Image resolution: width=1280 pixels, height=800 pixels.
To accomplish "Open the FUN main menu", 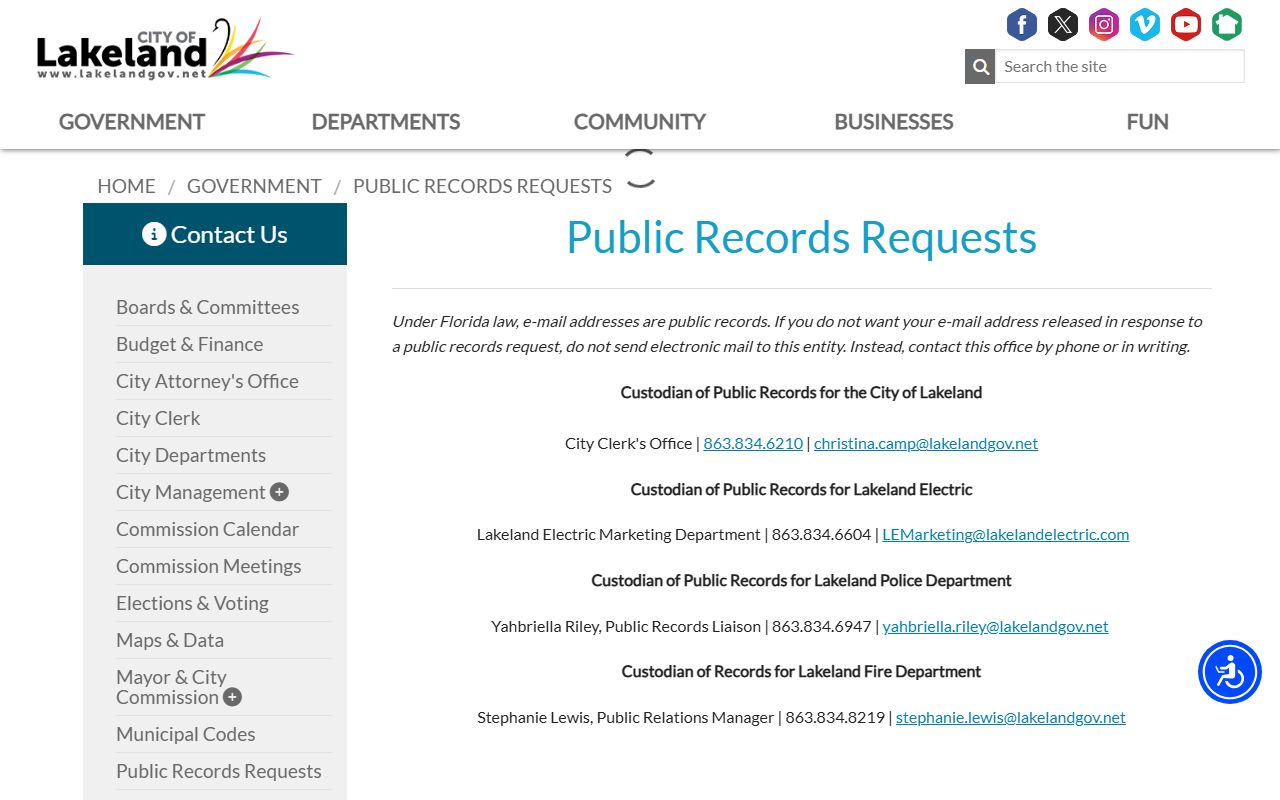I will click(x=1148, y=122).
